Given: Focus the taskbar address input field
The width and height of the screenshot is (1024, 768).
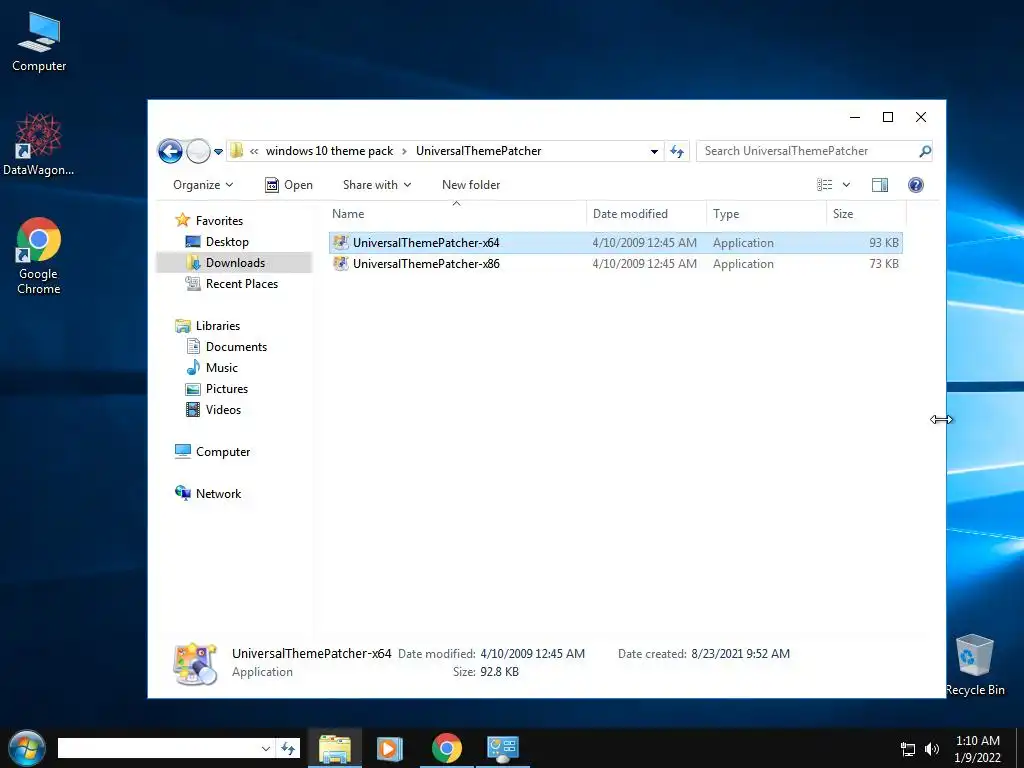Looking at the screenshot, I should click(x=159, y=748).
